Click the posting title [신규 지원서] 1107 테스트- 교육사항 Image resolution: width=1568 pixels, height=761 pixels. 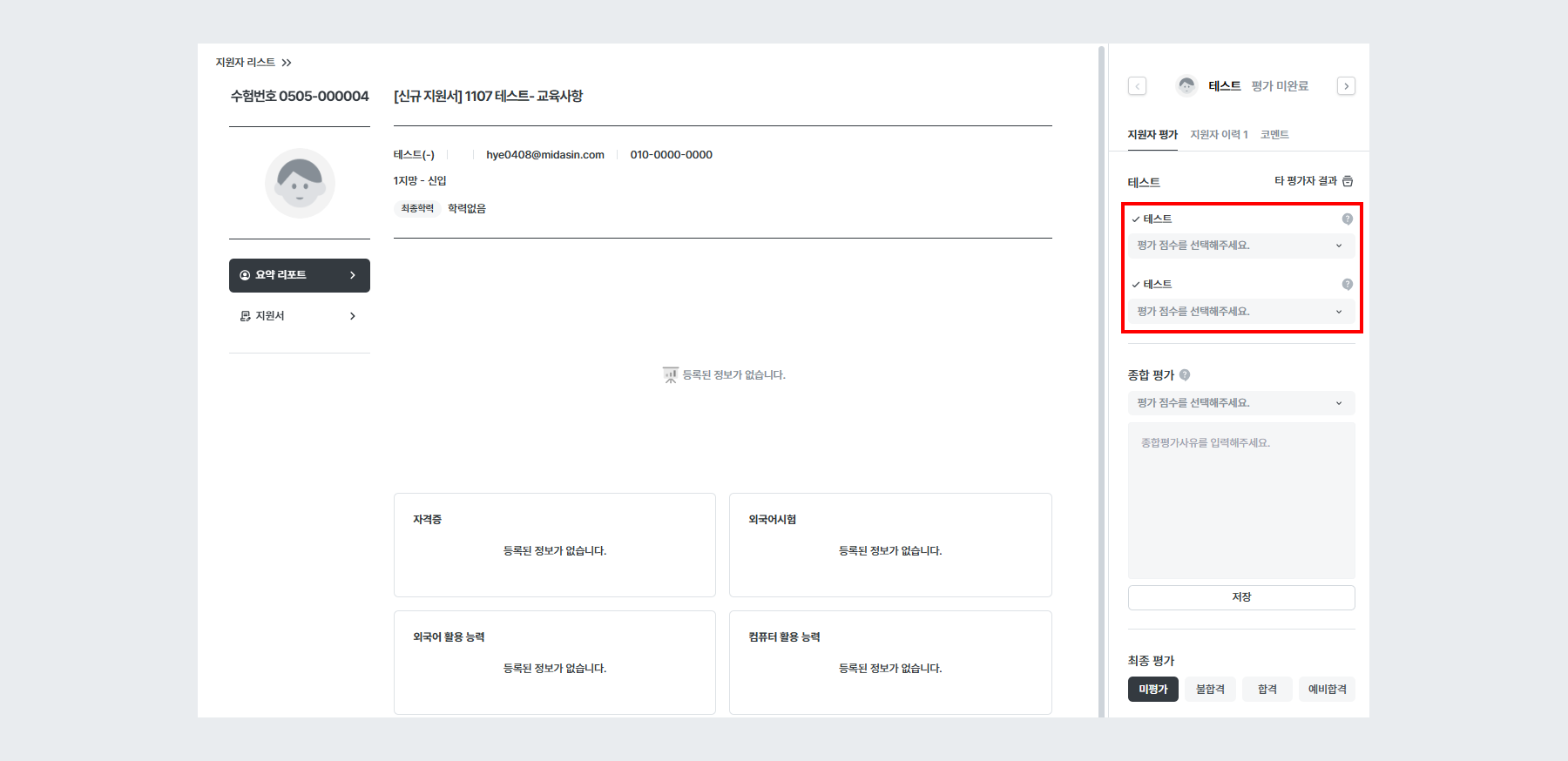tap(488, 97)
